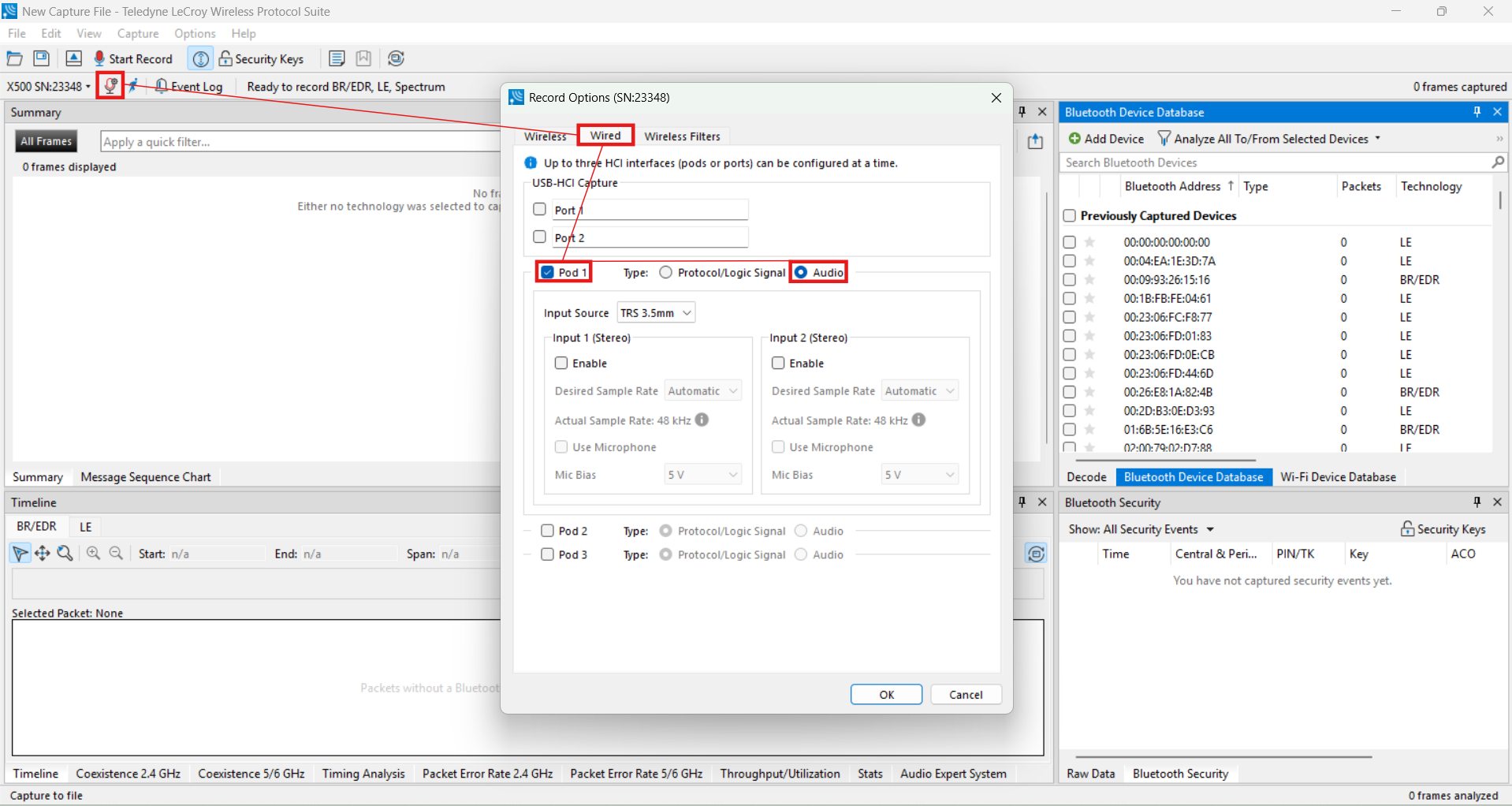Click the search magnifier in Bluetooth Device Database
Viewport: 1512px width, 806px height.
(1498, 162)
